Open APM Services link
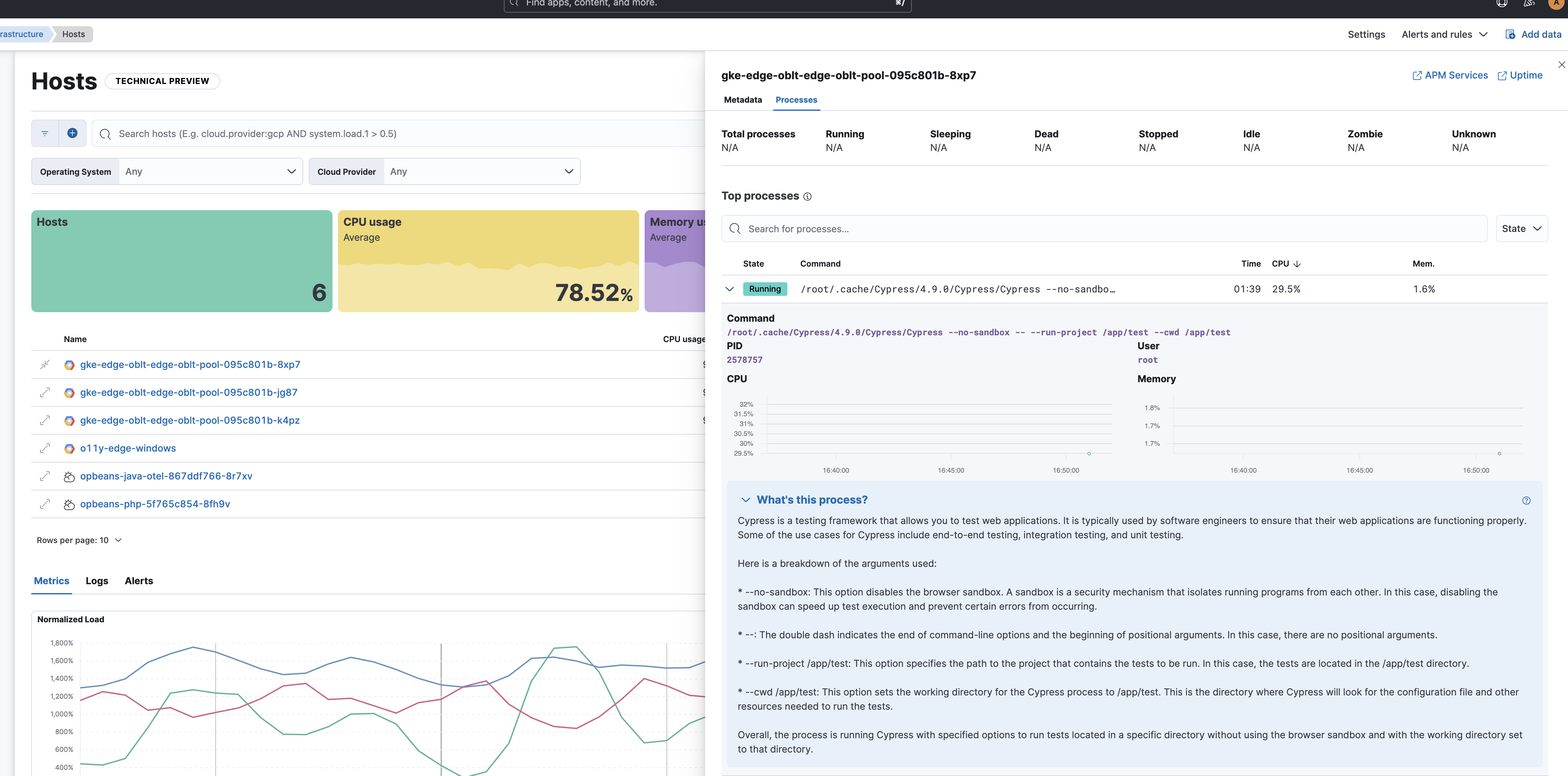The width and height of the screenshot is (1568, 776). [x=1450, y=75]
